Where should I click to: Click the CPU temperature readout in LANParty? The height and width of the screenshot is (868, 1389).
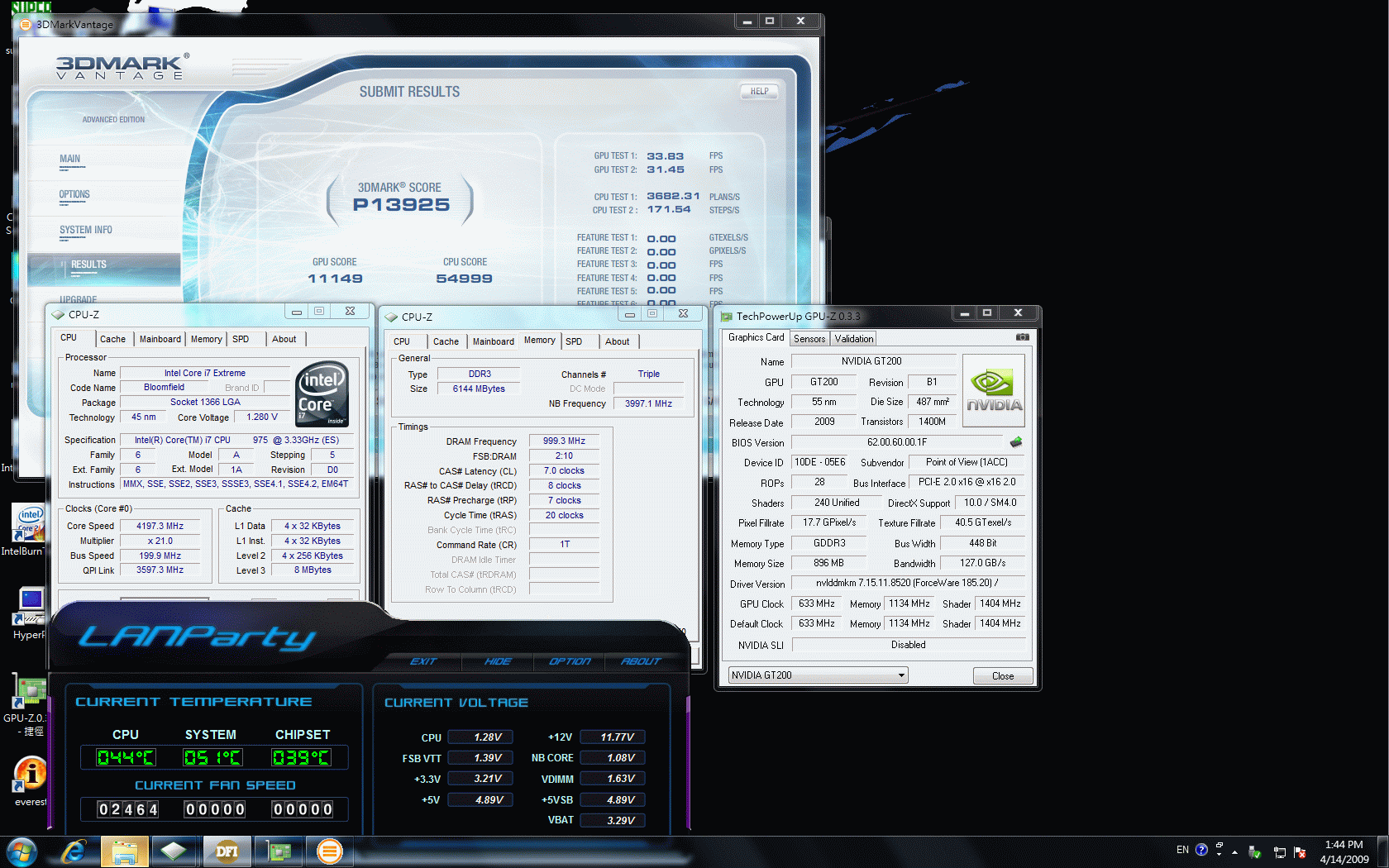pos(126,757)
